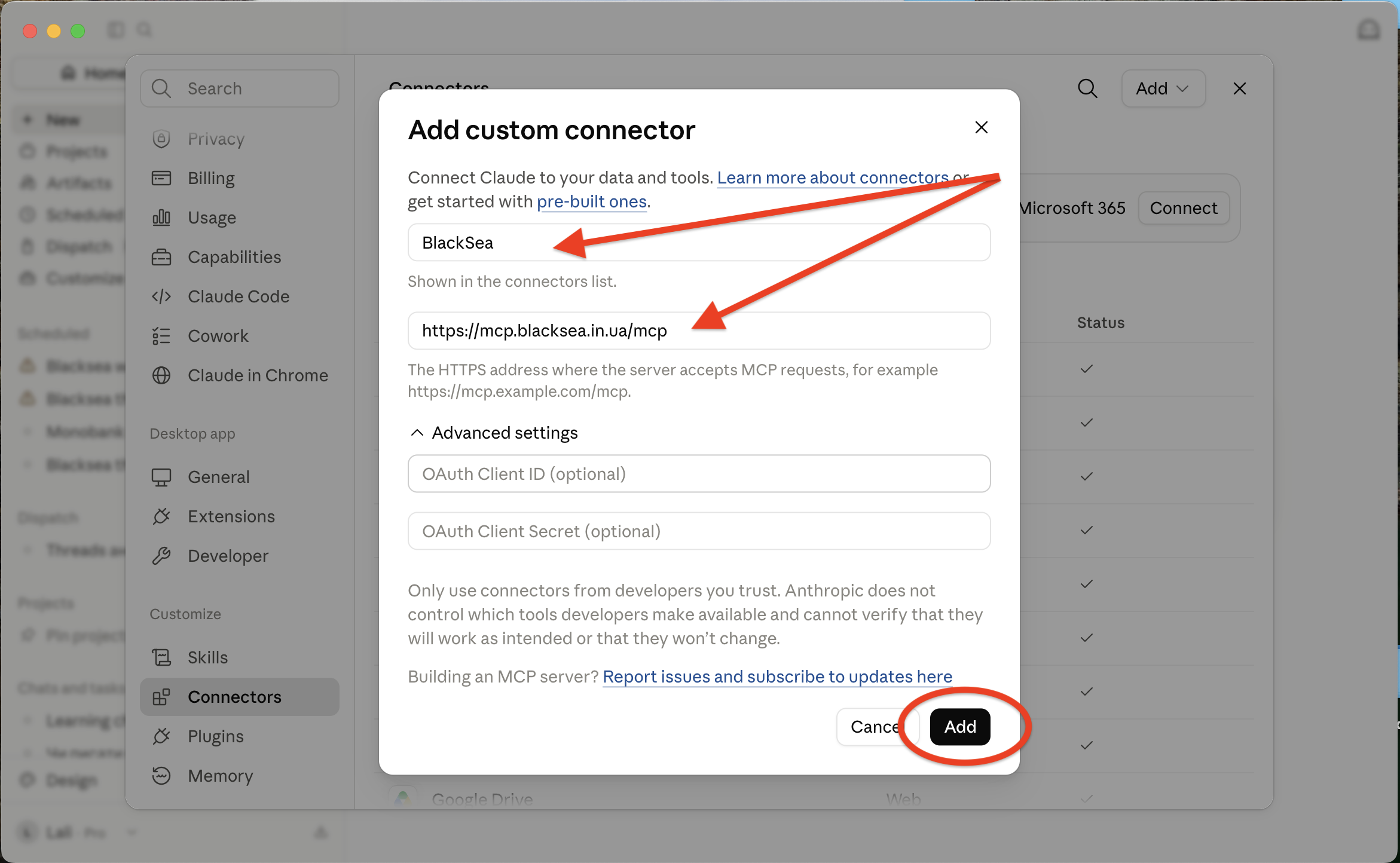
Task: Open the pre-built ones link
Action: click(x=592, y=202)
